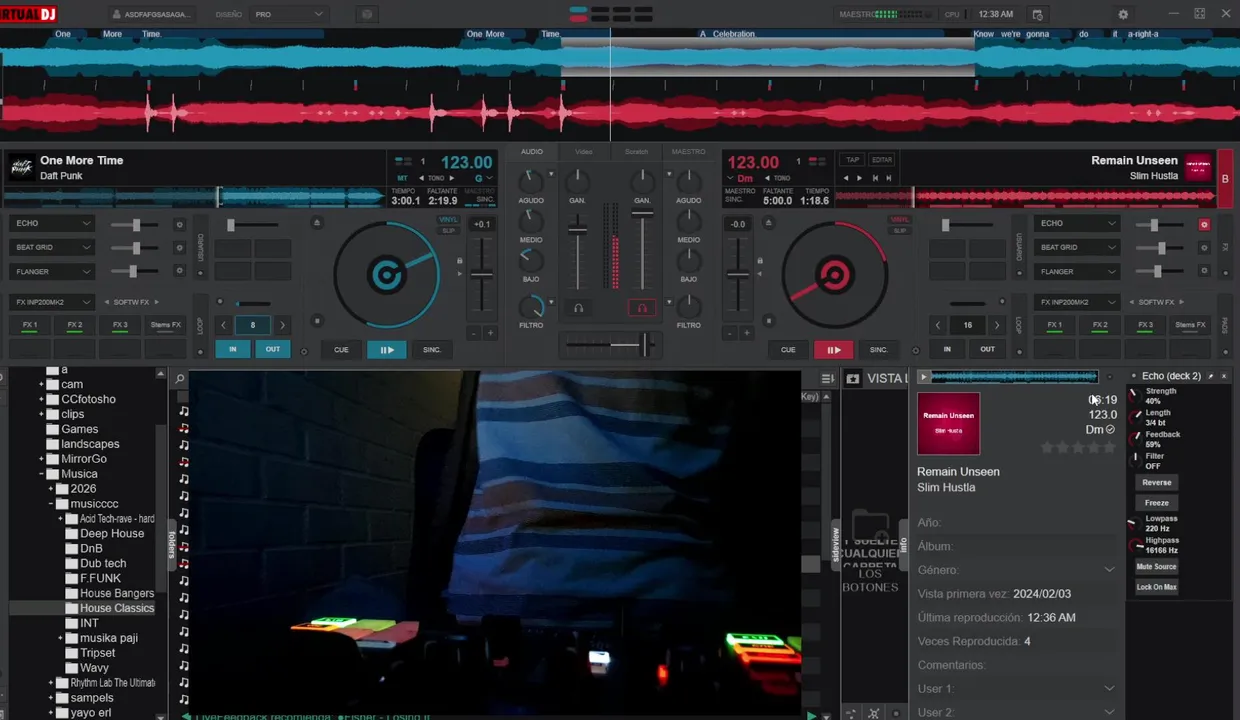Click the master record icon next to layout selector
1240x720 pixels.
367,14
